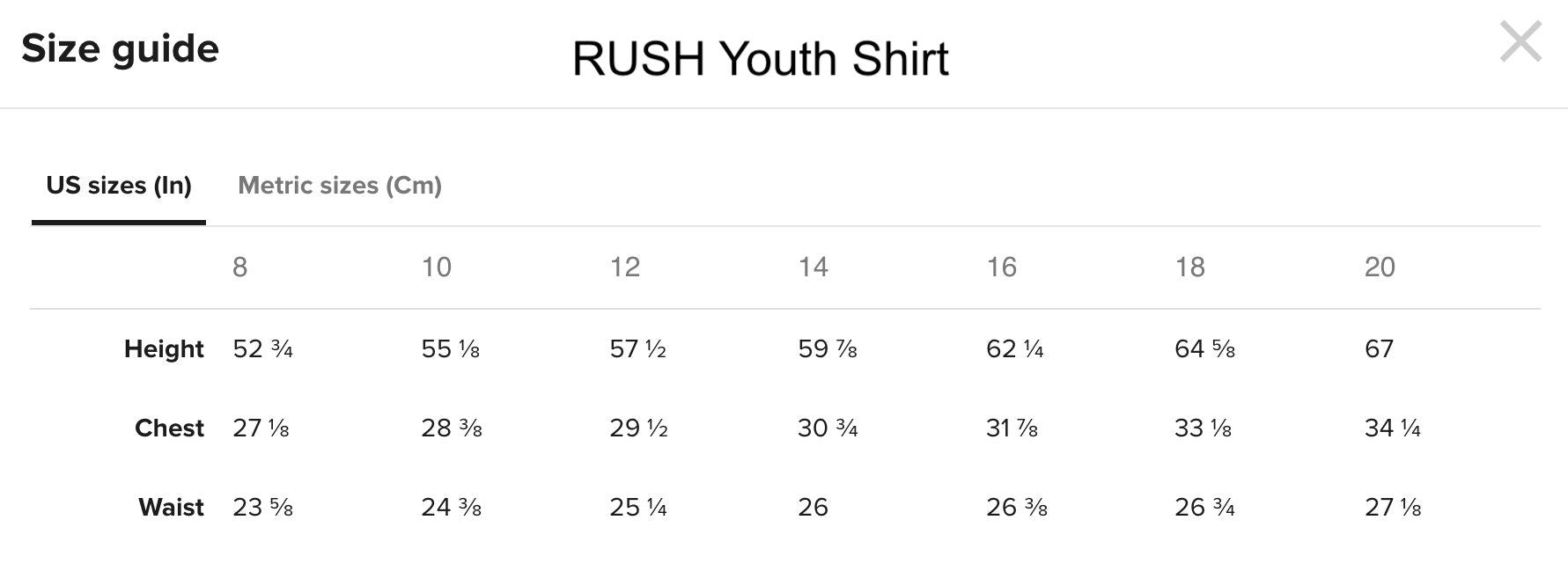This screenshot has width=1568, height=564.
Task: Click the height value 67 for size 20
Action: [x=1382, y=349]
